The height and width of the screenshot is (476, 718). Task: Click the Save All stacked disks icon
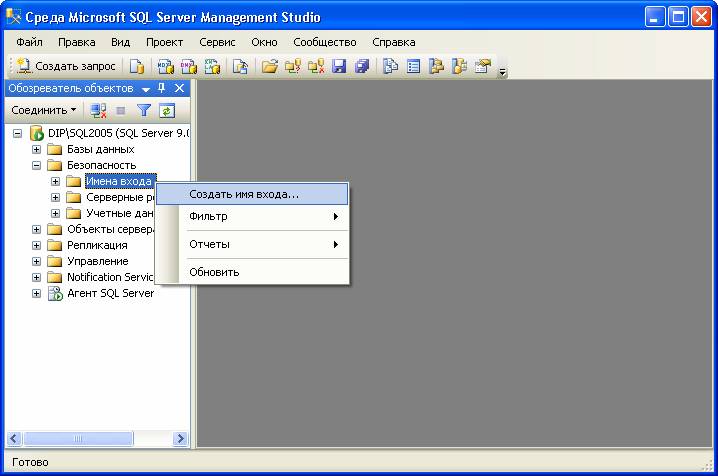362,66
